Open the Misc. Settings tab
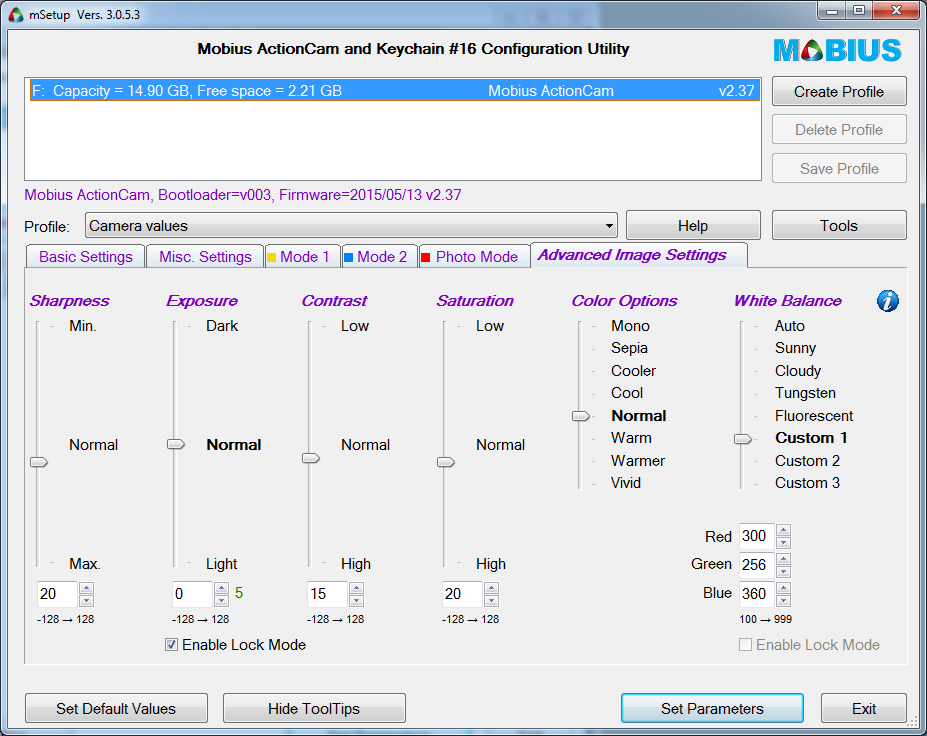The image size is (927, 736). point(205,257)
